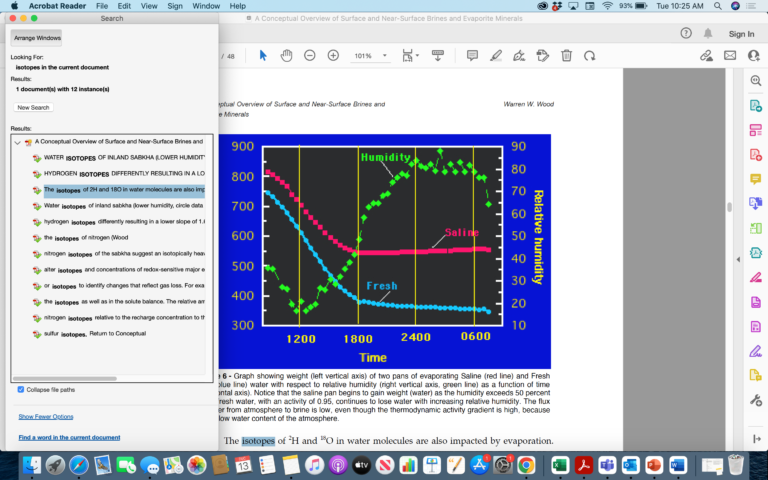768x480 pixels.
Task: Click Show Fewer Options link
Action: (45, 416)
